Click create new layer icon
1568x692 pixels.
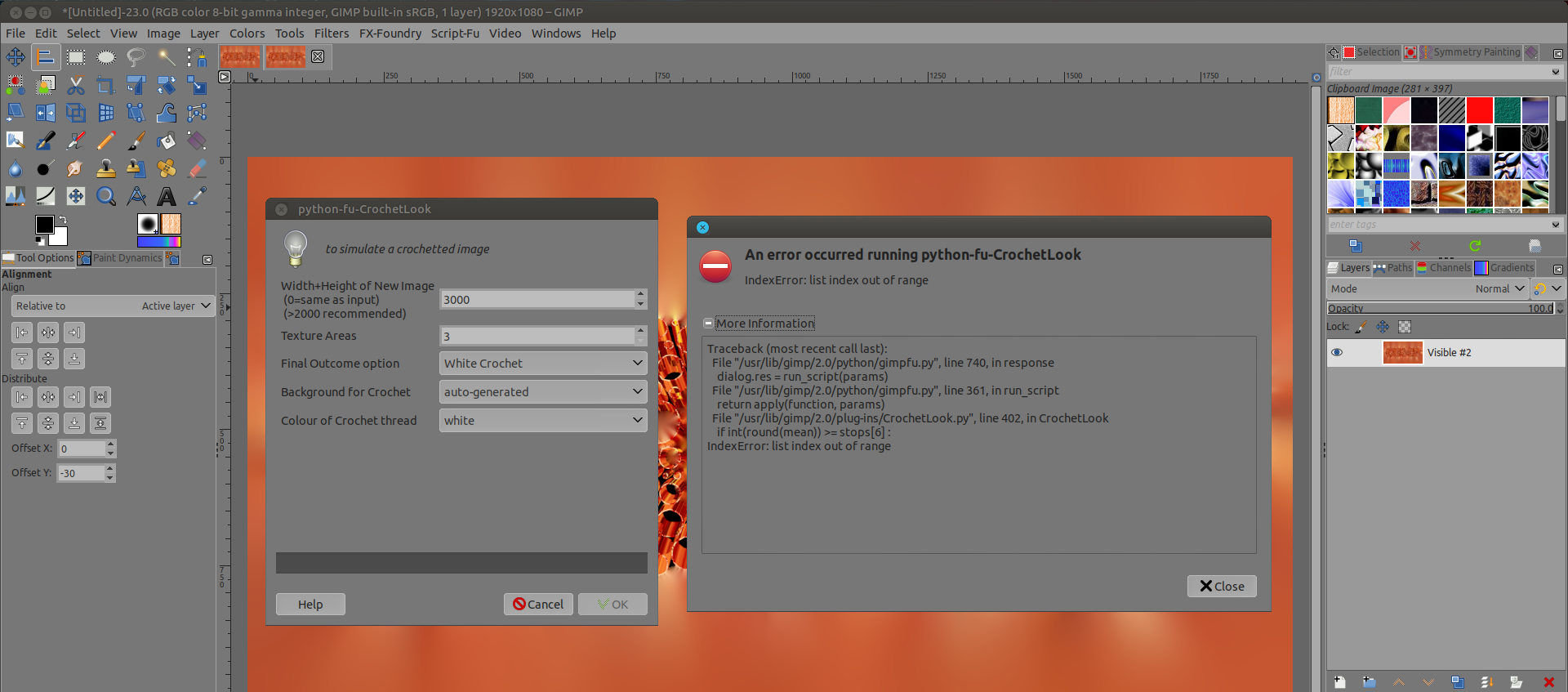pyautogui.click(x=1339, y=682)
